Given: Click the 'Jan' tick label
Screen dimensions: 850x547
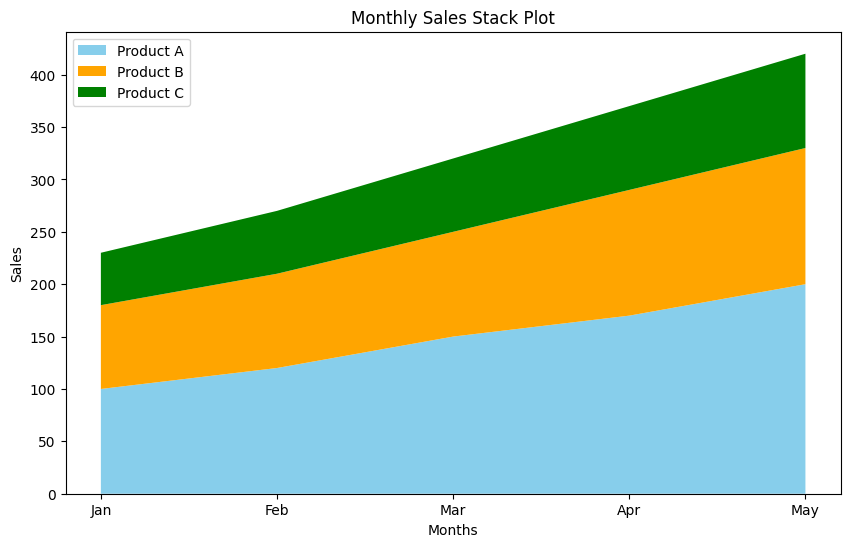Looking at the screenshot, I should click(x=101, y=511).
